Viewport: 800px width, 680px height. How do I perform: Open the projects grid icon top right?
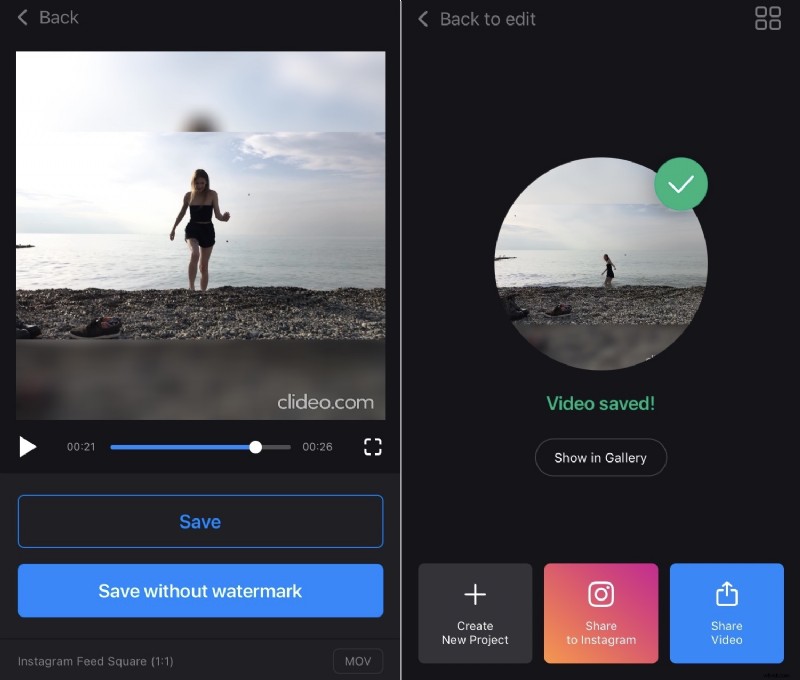tap(768, 19)
